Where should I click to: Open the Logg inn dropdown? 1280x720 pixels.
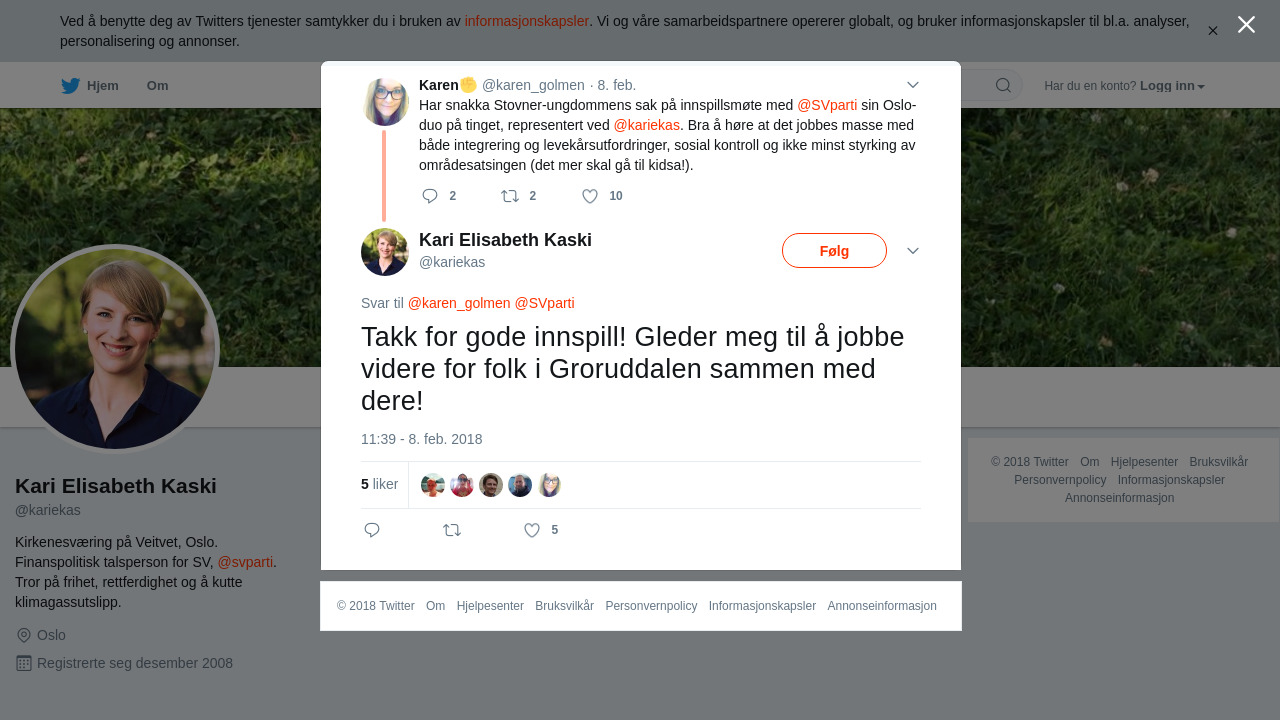[1172, 86]
